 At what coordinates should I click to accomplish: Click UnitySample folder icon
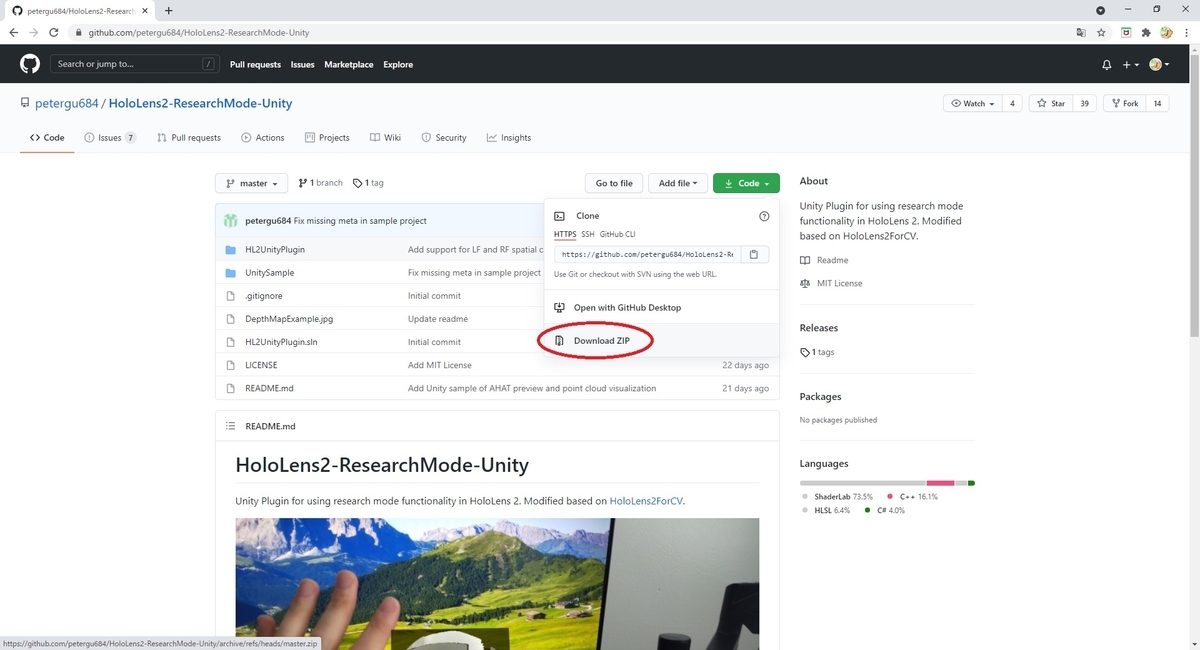[230, 272]
